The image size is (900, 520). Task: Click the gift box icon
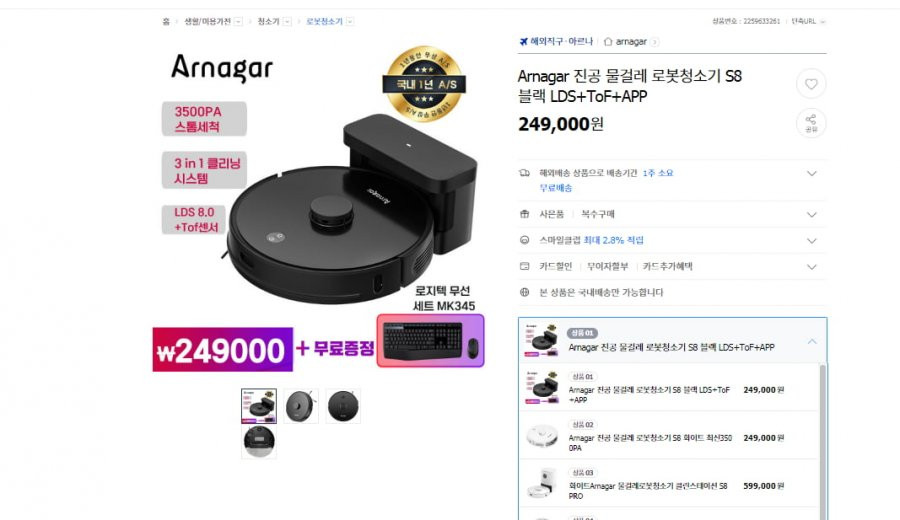coord(524,214)
